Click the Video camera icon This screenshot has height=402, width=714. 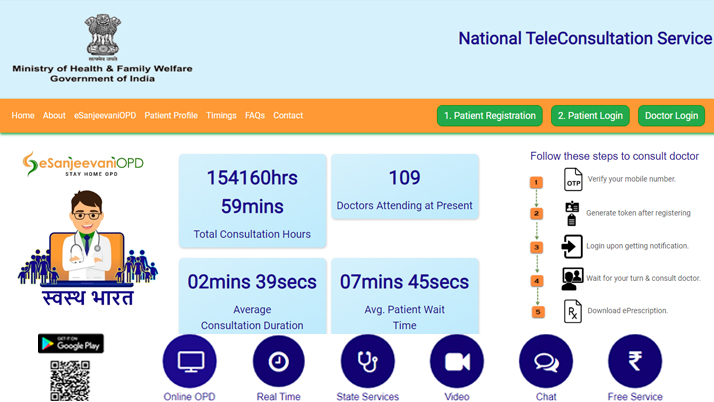[457, 361]
